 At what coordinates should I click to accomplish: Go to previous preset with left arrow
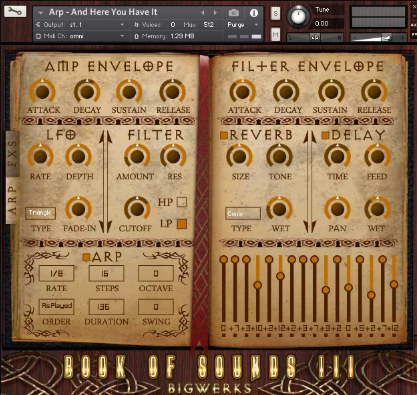point(203,13)
